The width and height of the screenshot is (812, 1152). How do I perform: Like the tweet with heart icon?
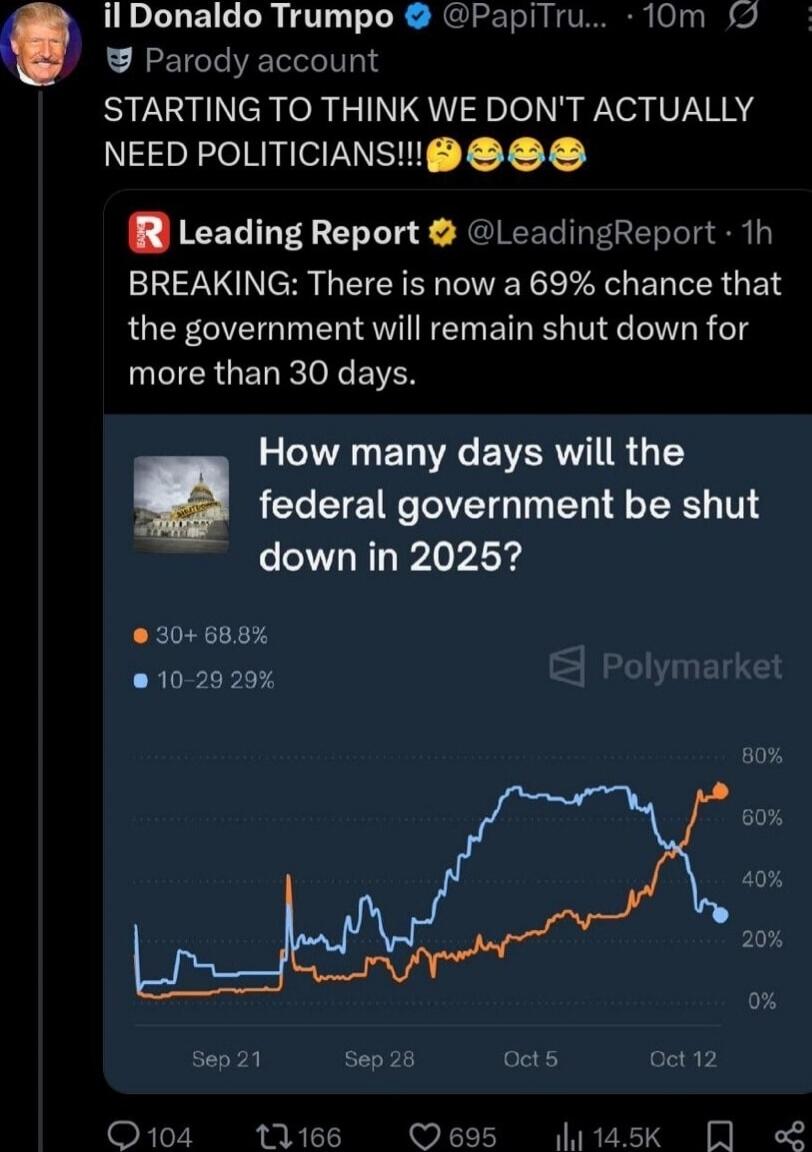coord(427,1136)
